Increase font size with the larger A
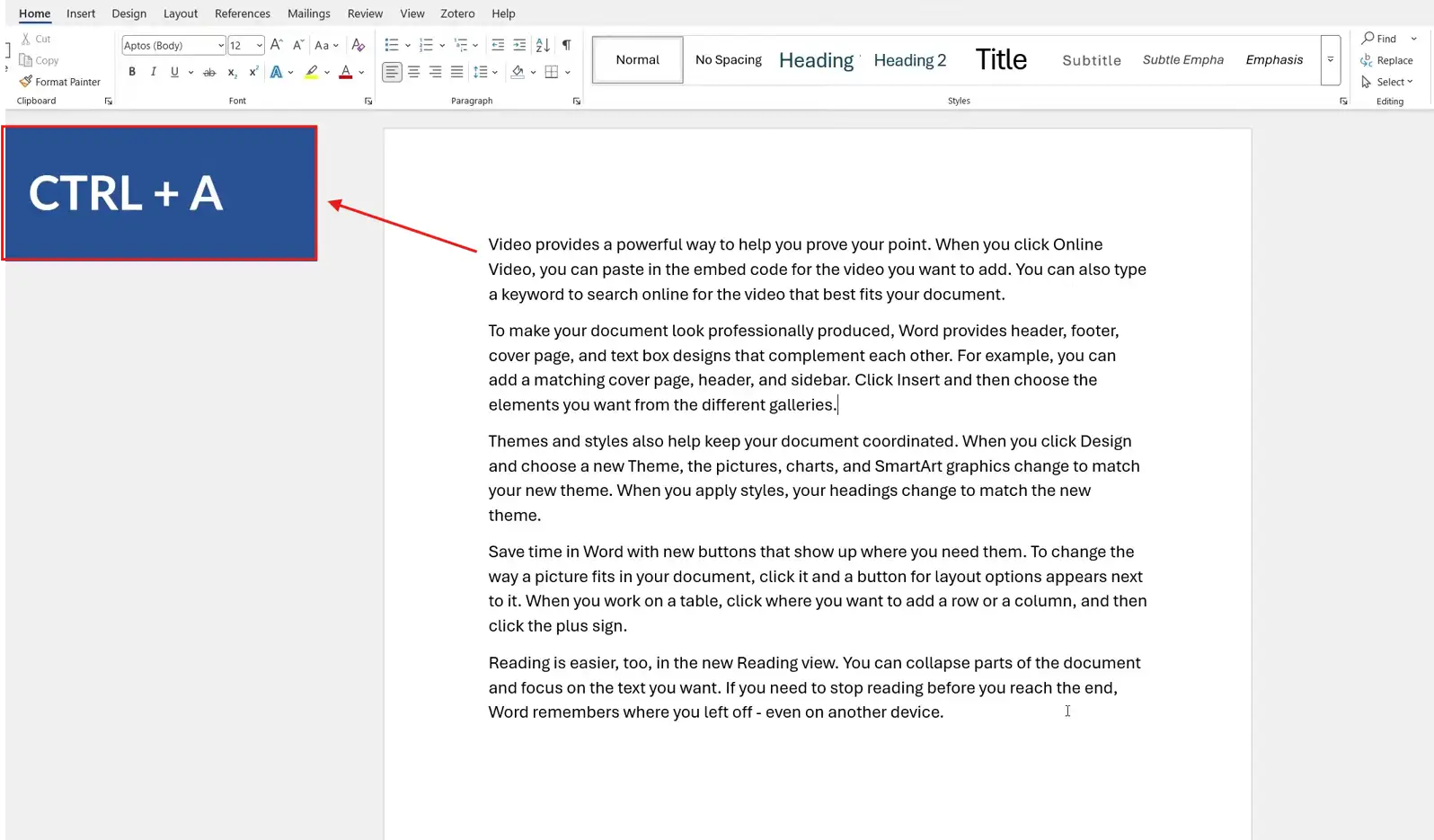1434x840 pixels. pyautogui.click(x=277, y=45)
